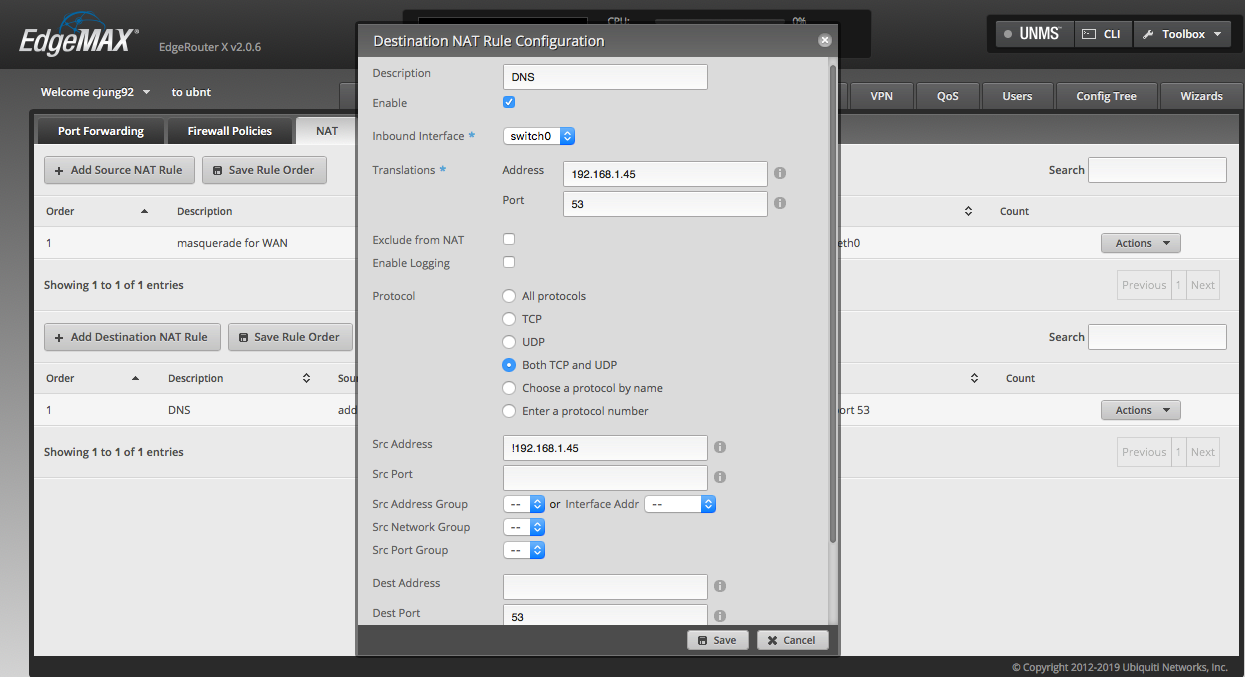Open Inbound Interface switch0 dropdown
The image size is (1245, 677).
pyautogui.click(x=539, y=136)
